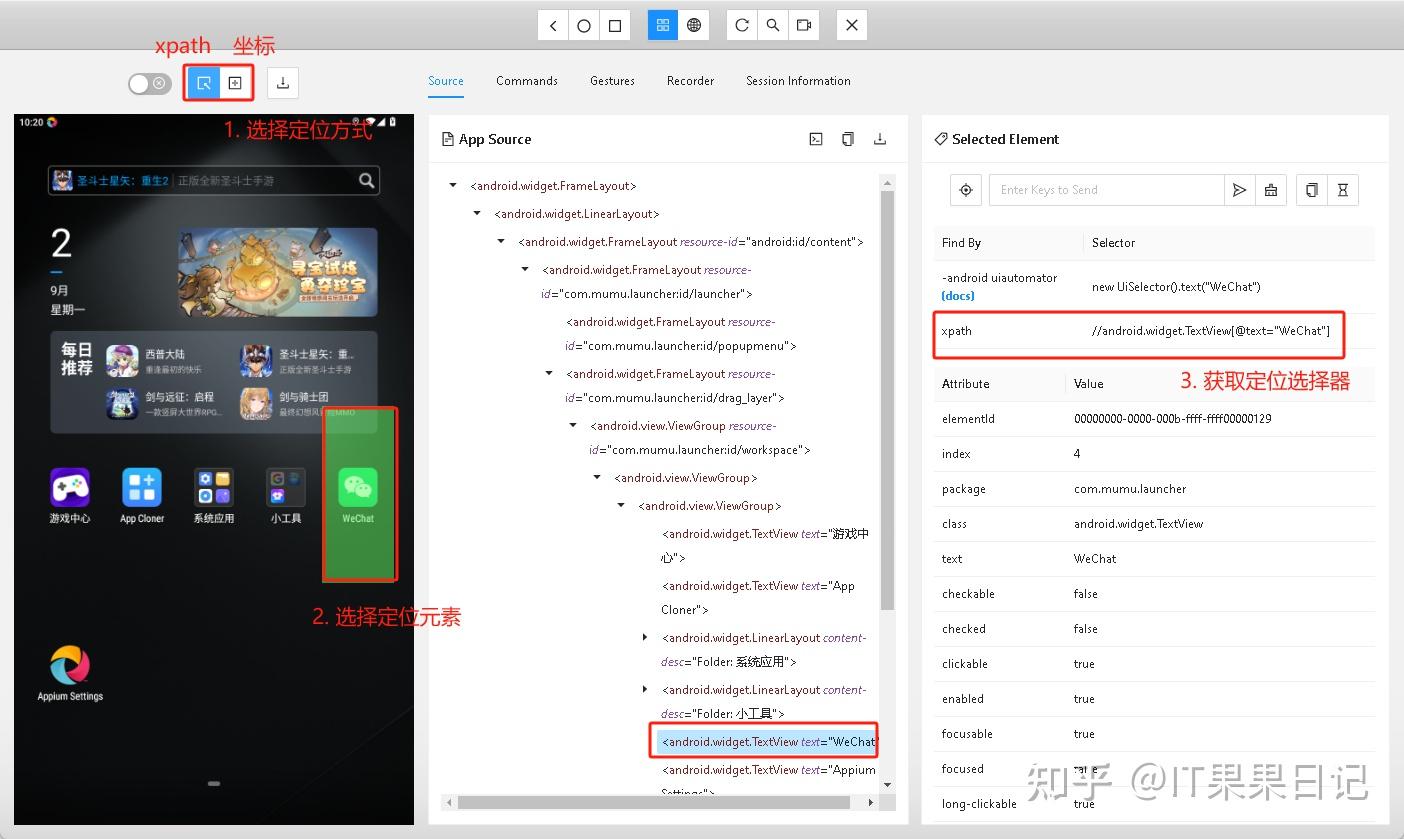The width and height of the screenshot is (1404, 839).
Task: Download the App Source XML
Action: [879, 139]
